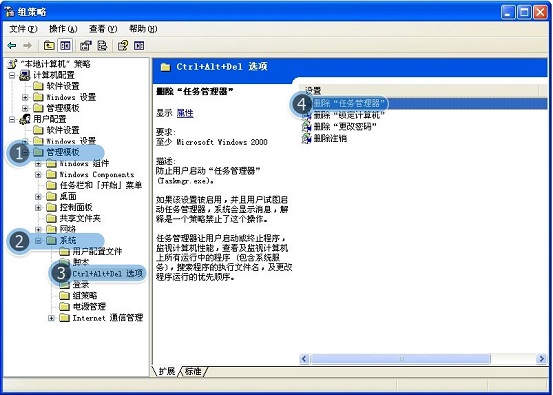Open the 帮助(H) menu

(143, 29)
